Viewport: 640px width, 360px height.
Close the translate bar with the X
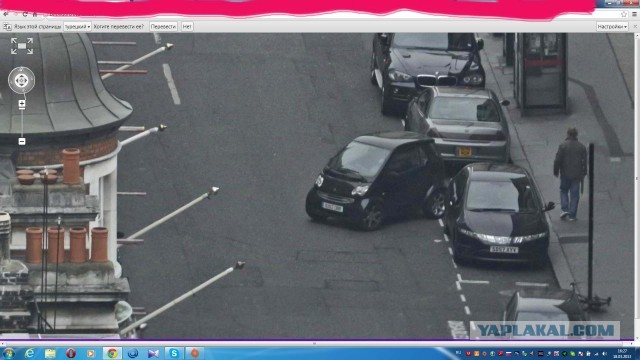[x=635, y=27]
